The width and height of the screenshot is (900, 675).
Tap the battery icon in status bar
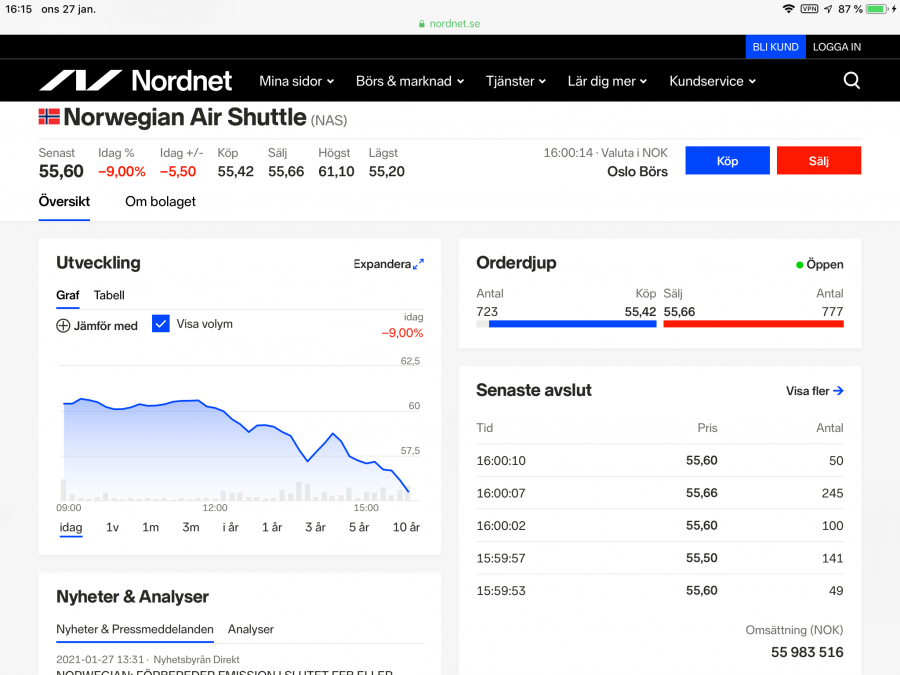tap(877, 9)
